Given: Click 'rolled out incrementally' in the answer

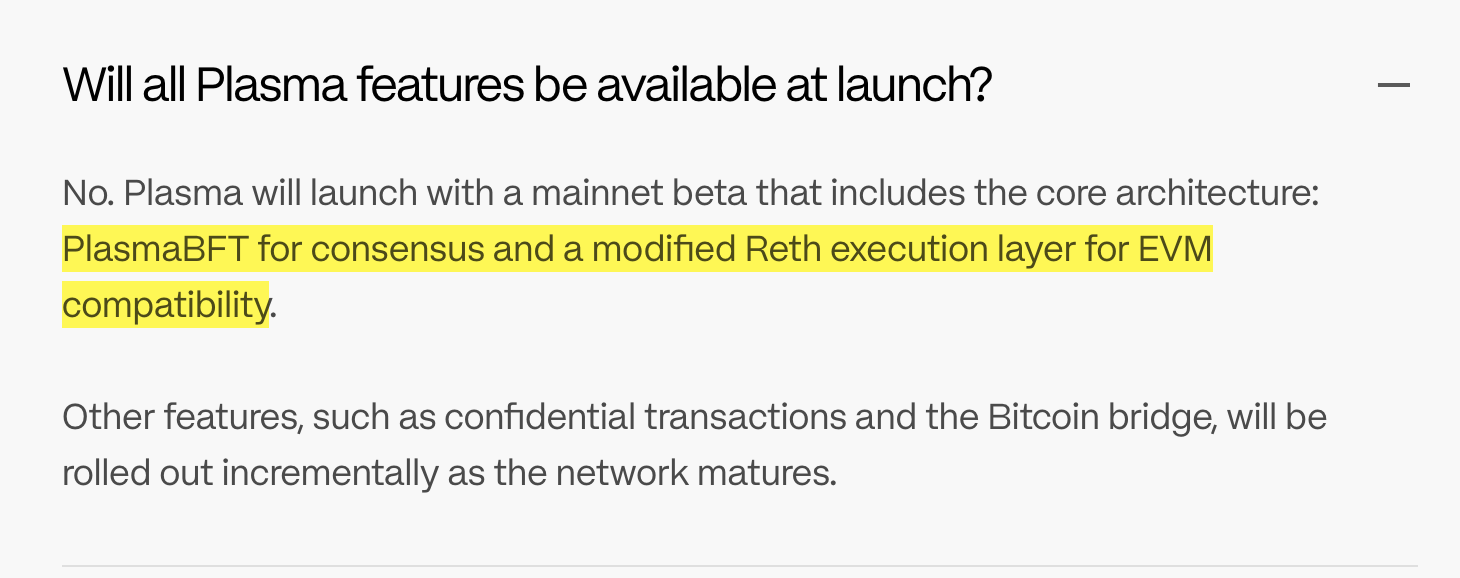Looking at the screenshot, I should tap(250, 472).
